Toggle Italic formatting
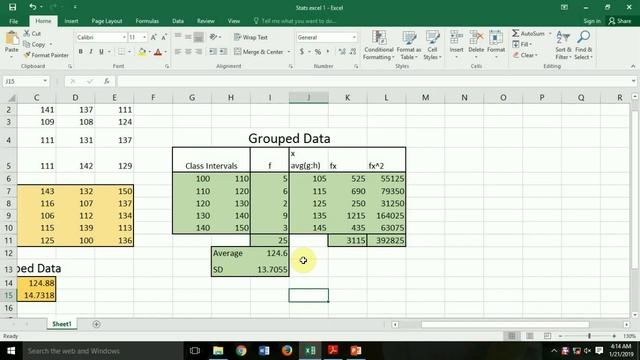This screenshot has height=360, width=640. point(91,52)
